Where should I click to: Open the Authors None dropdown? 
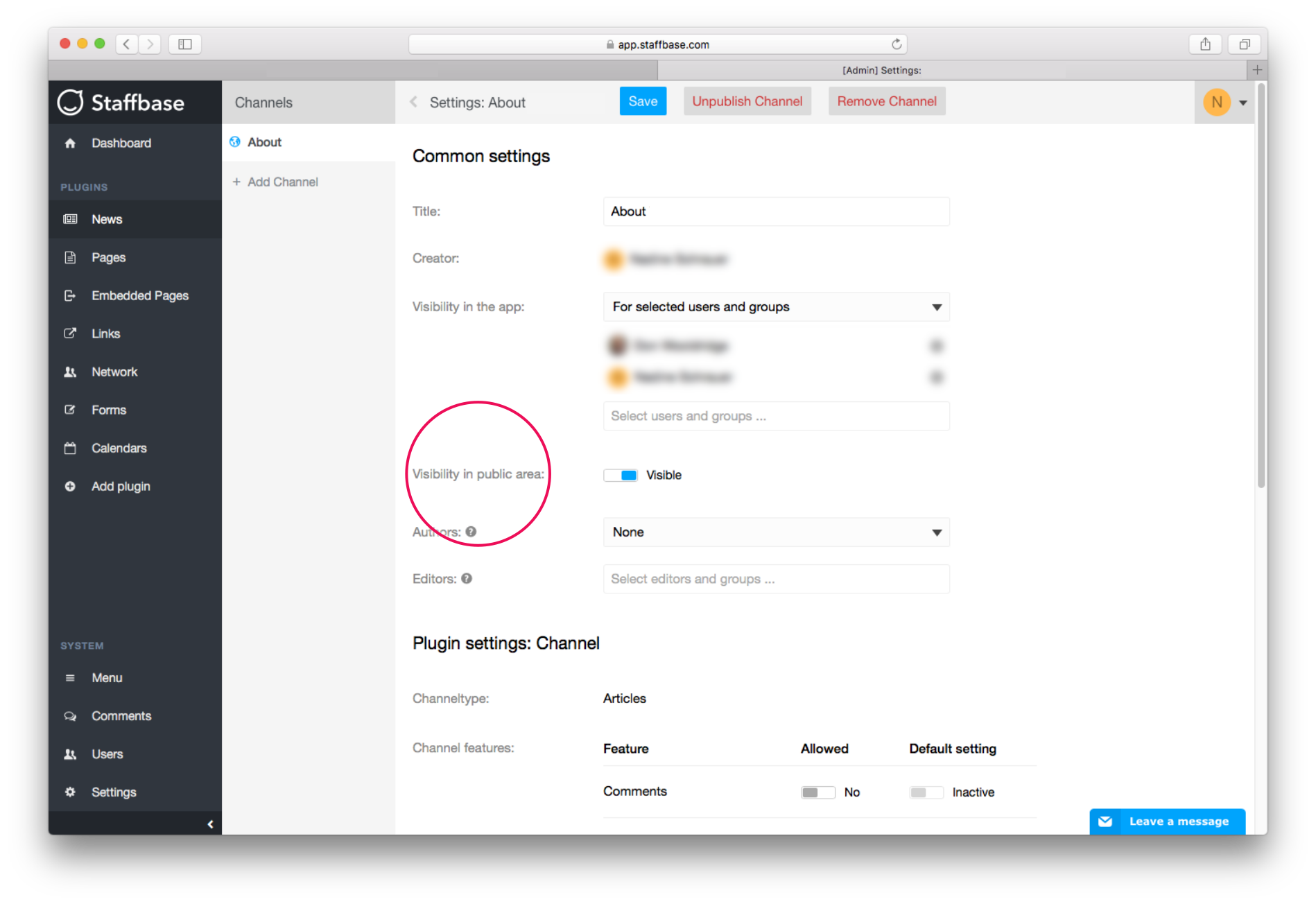(777, 532)
